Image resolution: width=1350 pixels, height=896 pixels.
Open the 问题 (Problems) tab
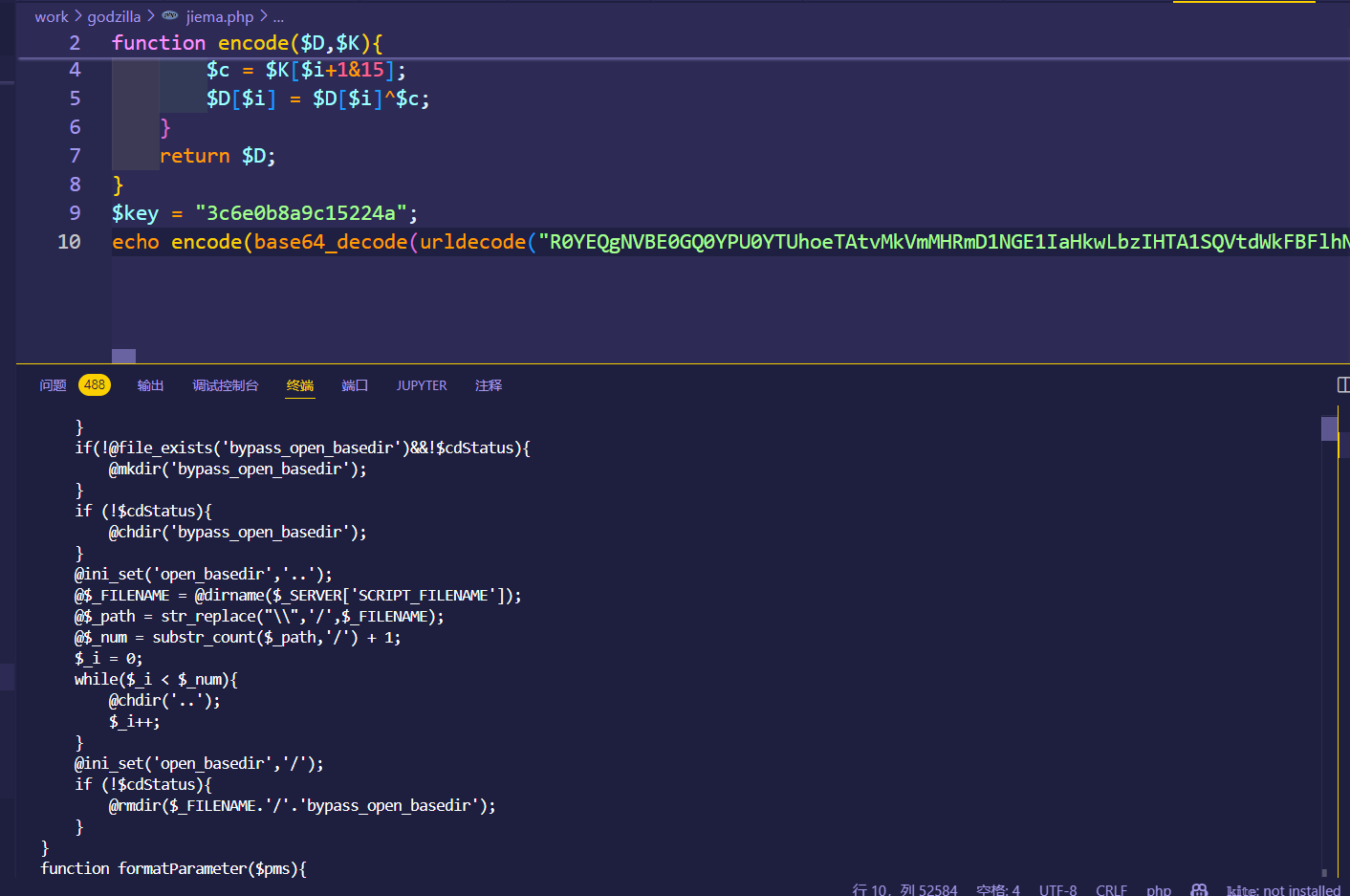pyautogui.click(x=53, y=385)
